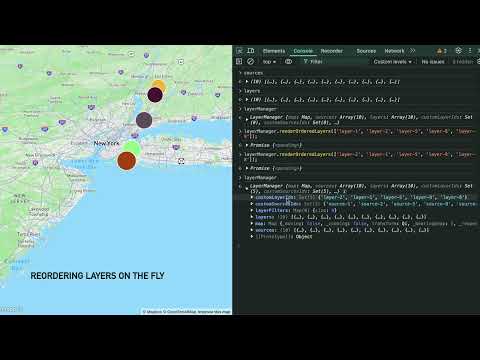Expand the customLayerIds Set property
This screenshot has width=480, height=360.
[252, 197]
